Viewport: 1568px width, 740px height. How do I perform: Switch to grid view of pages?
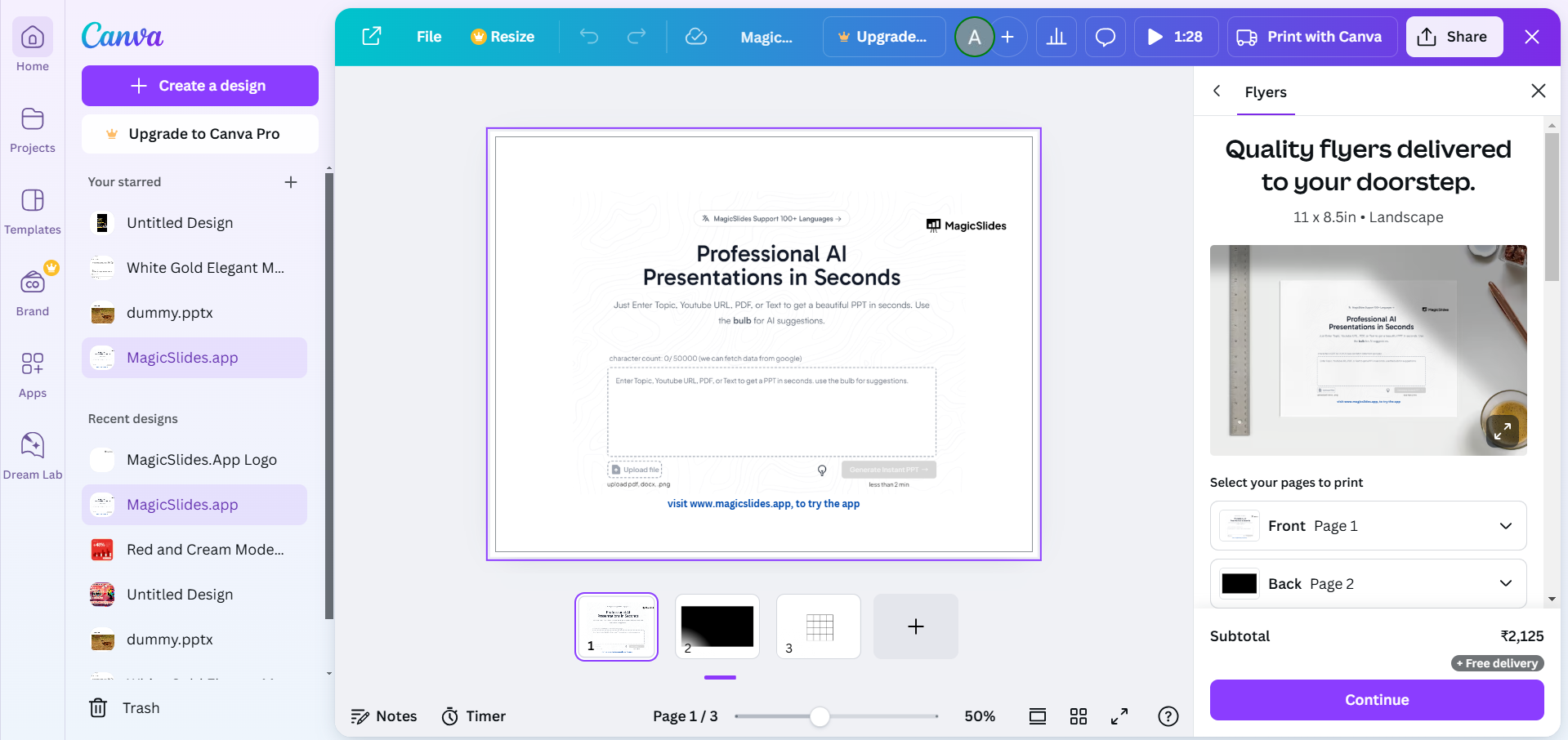(x=1078, y=716)
